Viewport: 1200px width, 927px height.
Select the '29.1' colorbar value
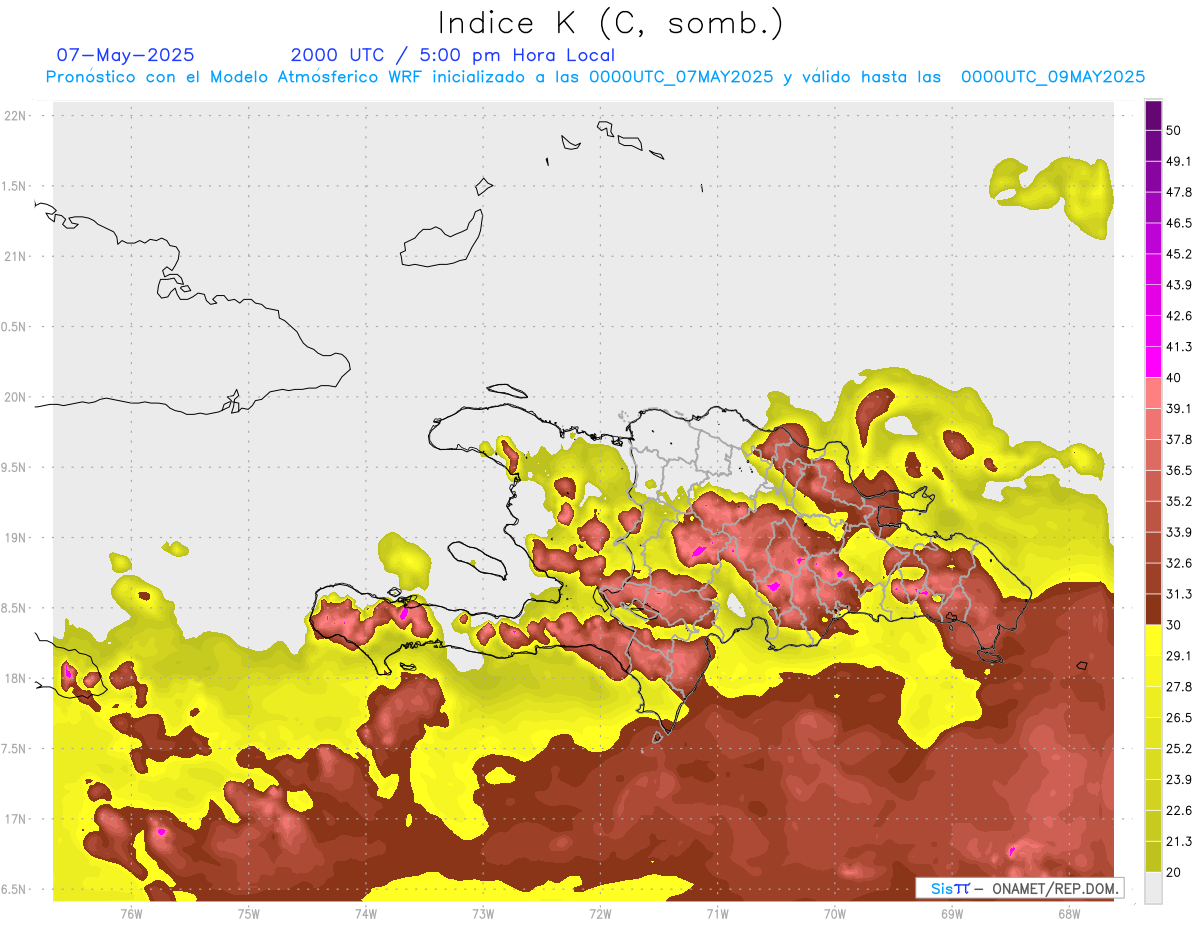(1179, 656)
